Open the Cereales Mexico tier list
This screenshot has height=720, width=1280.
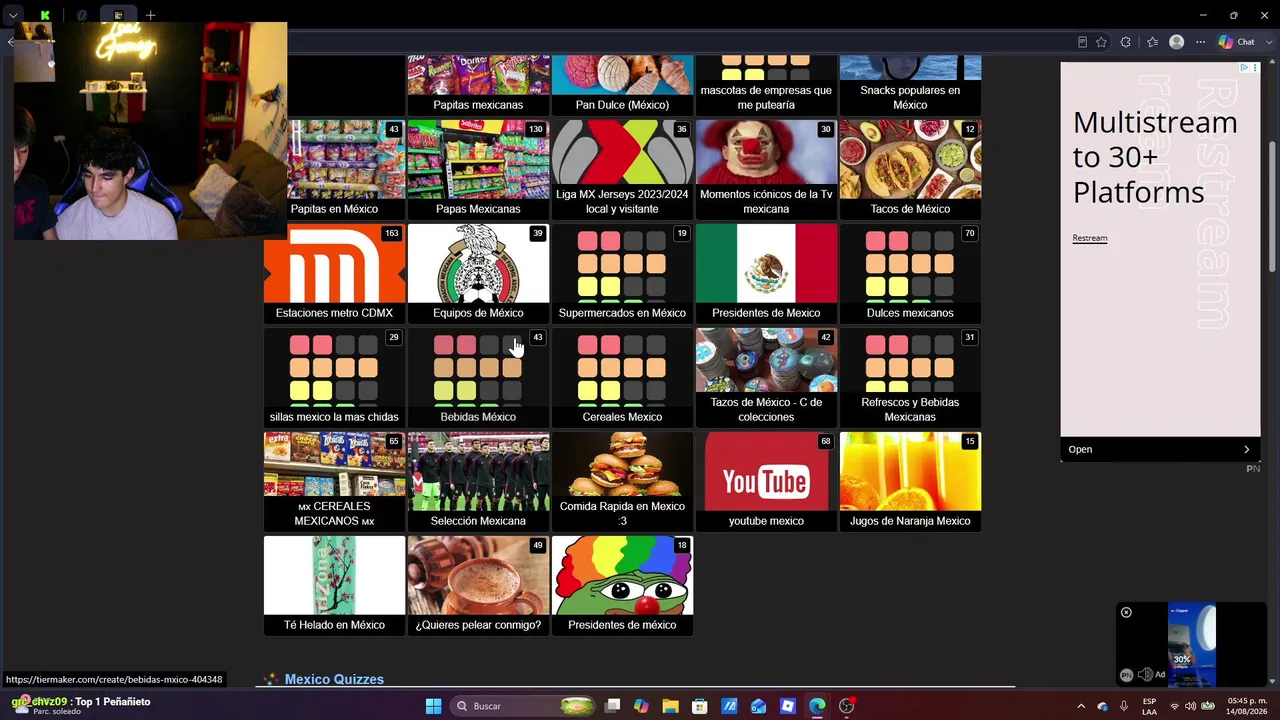tap(622, 377)
